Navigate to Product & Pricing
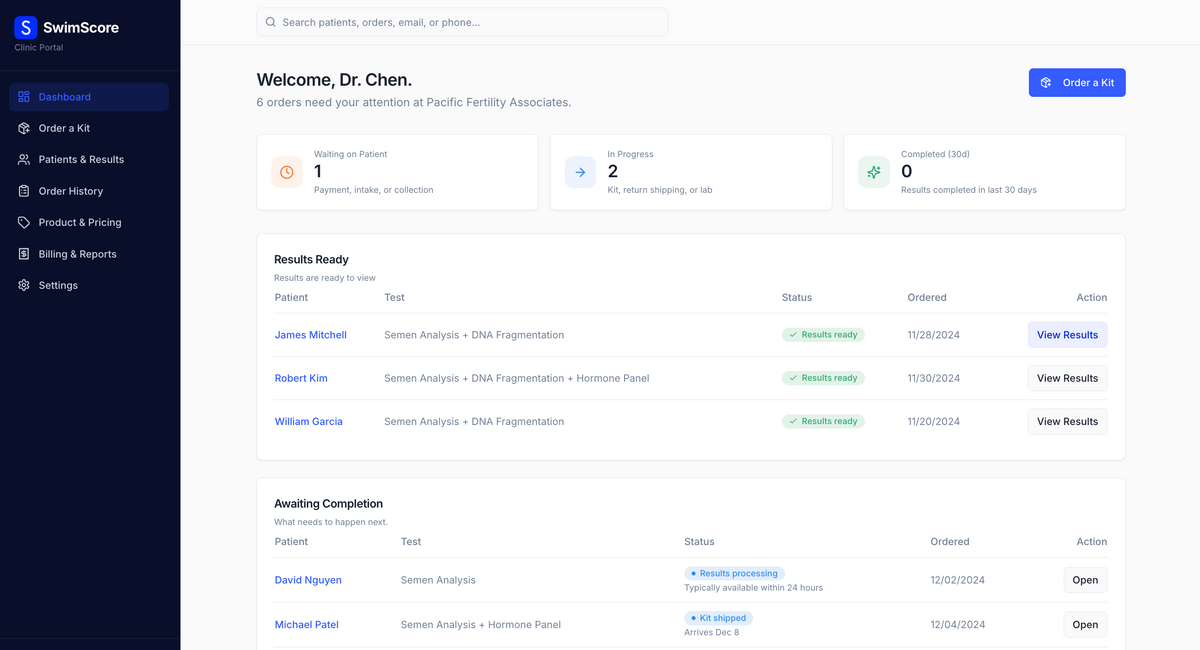1200x650 pixels. (89, 222)
